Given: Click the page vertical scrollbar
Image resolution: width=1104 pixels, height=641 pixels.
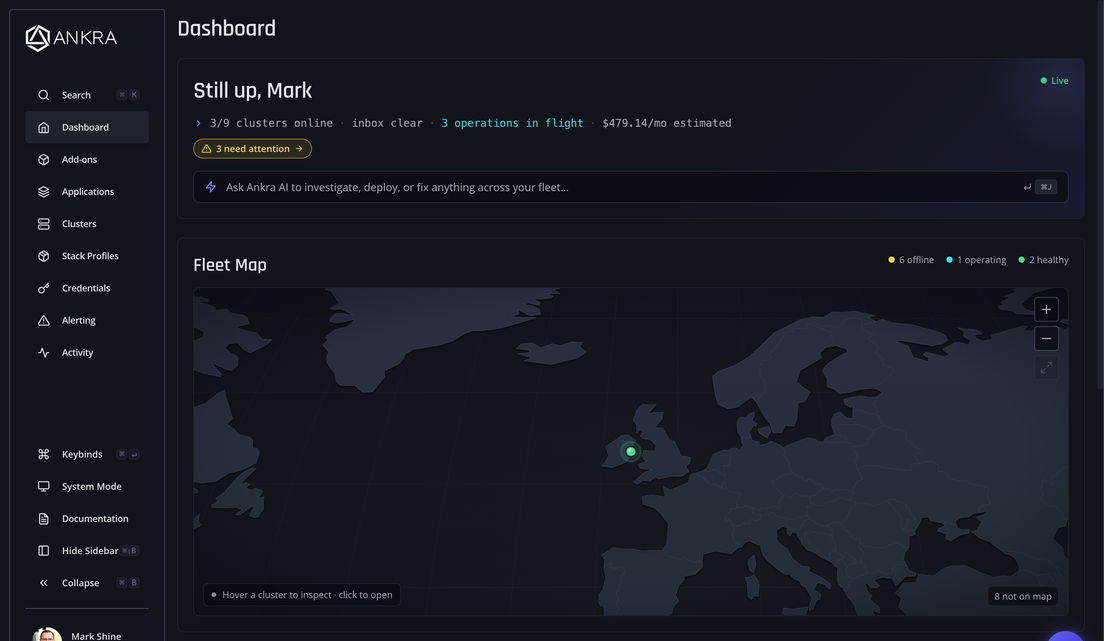Looking at the screenshot, I should point(1100,194).
